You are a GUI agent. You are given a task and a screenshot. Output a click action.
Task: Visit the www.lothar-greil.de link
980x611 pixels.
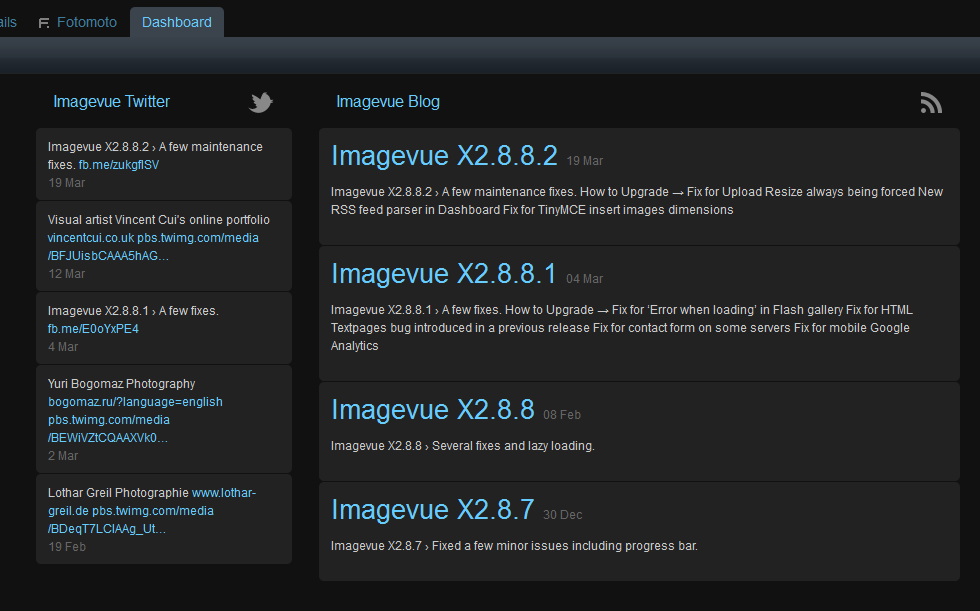coord(152,502)
